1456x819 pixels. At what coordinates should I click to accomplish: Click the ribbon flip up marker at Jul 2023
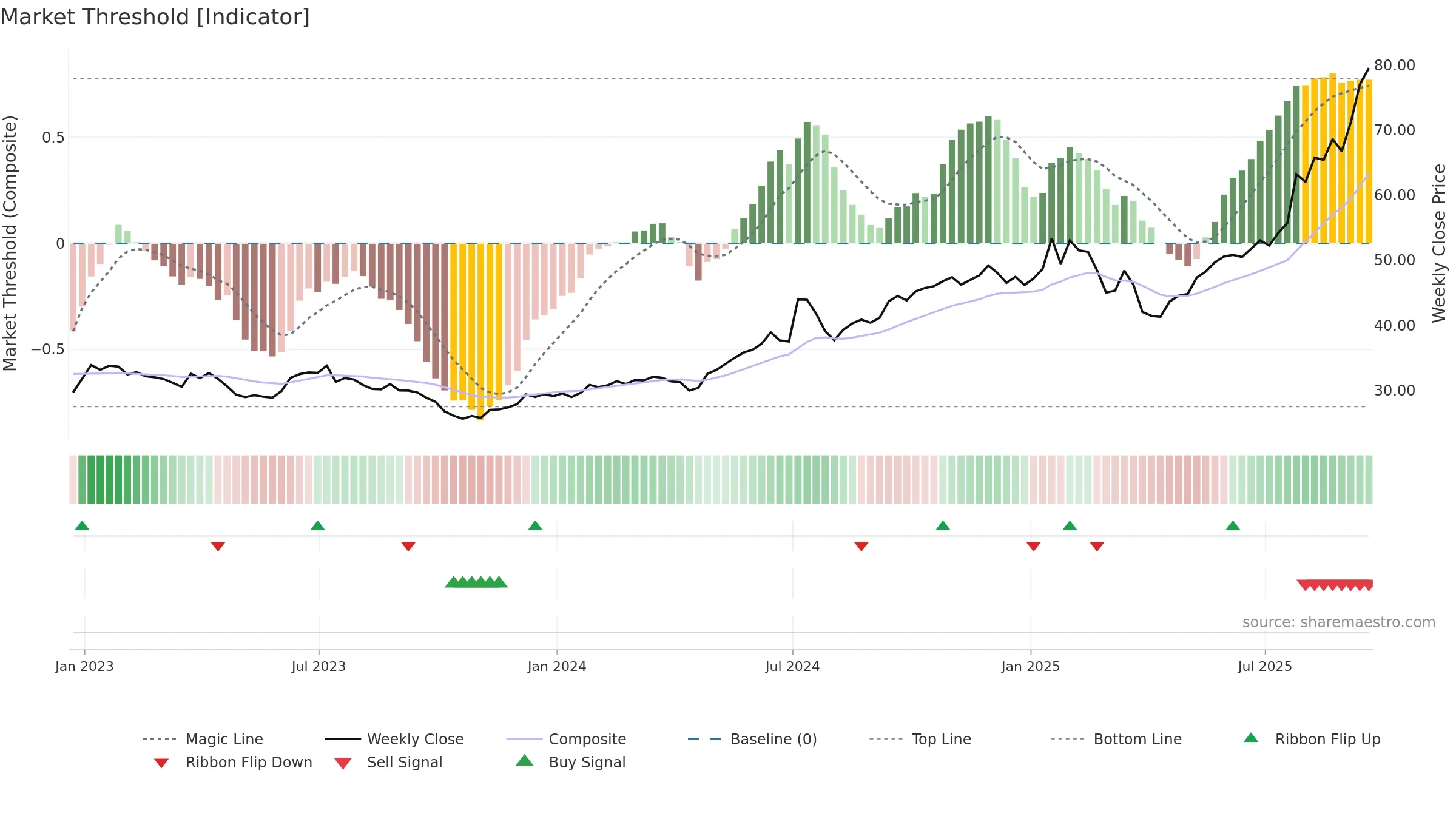317,525
